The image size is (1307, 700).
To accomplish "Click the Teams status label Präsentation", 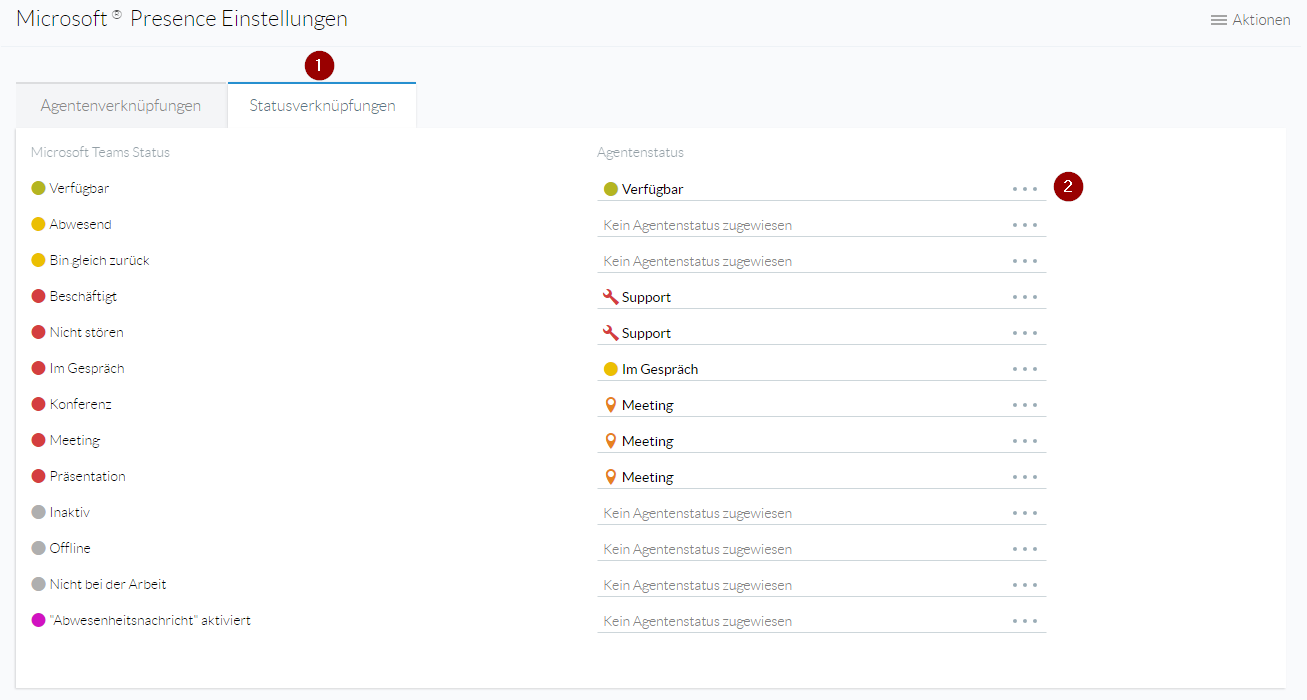I will click(x=87, y=476).
